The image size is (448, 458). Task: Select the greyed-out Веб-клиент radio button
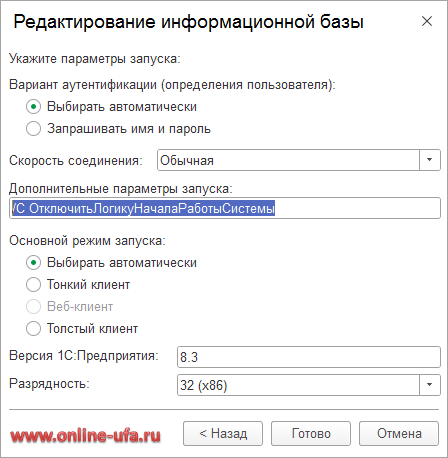coord(33,307)
